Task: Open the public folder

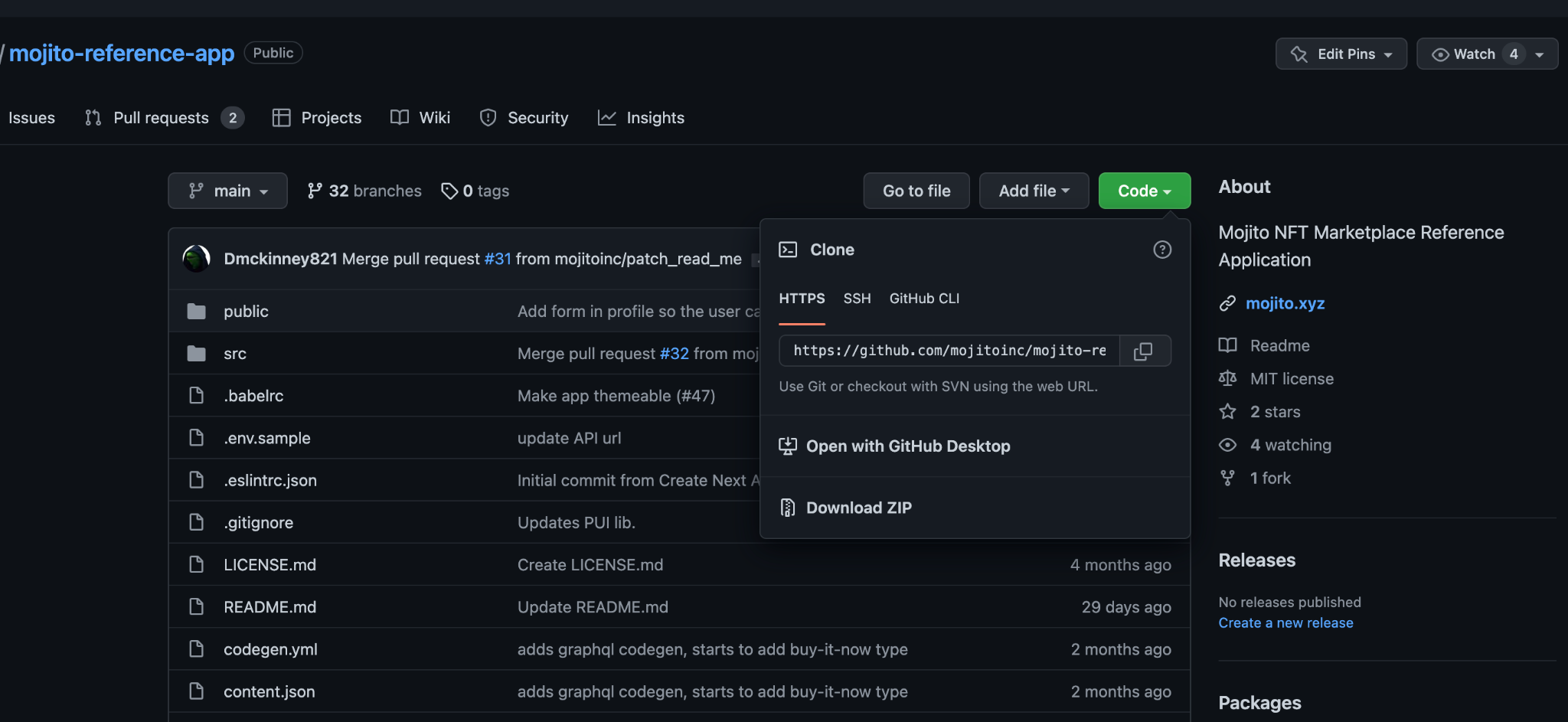Action: point(246,311)
